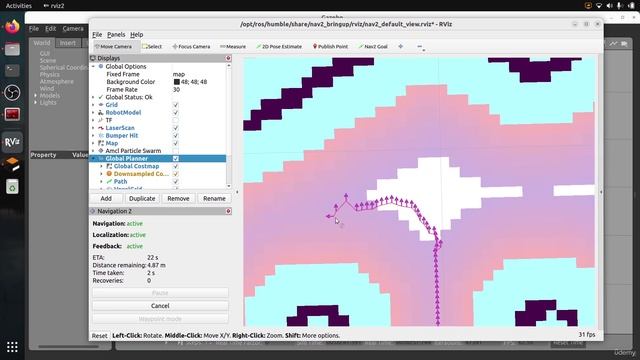Click the Reset button in status bar
The height and width of the screenshot is (360, 640).
[99, 336]
